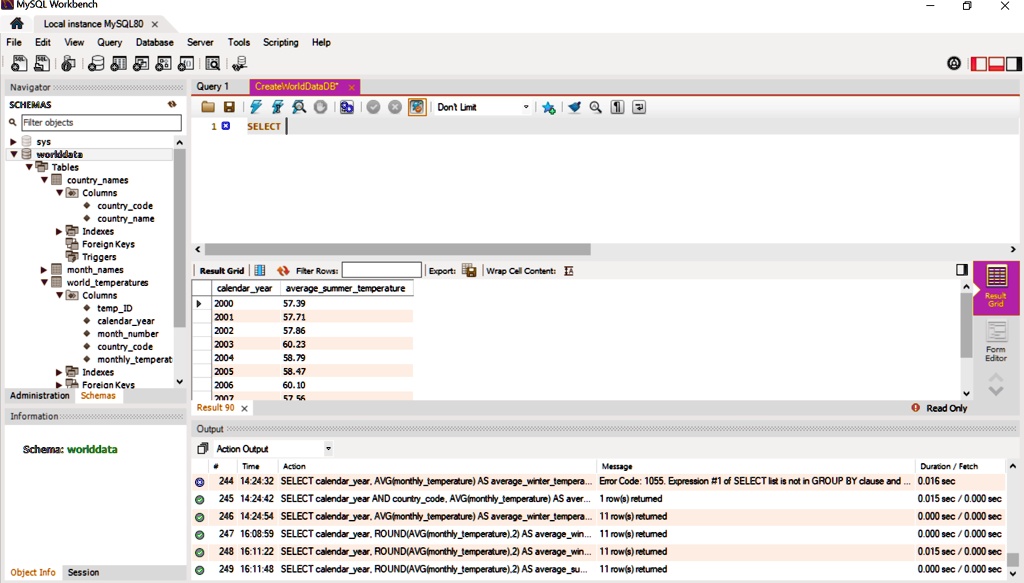This screenshot has width=1024, height=583.
Task: Click the Beautify query broom icon
Action: coord(574,107)
